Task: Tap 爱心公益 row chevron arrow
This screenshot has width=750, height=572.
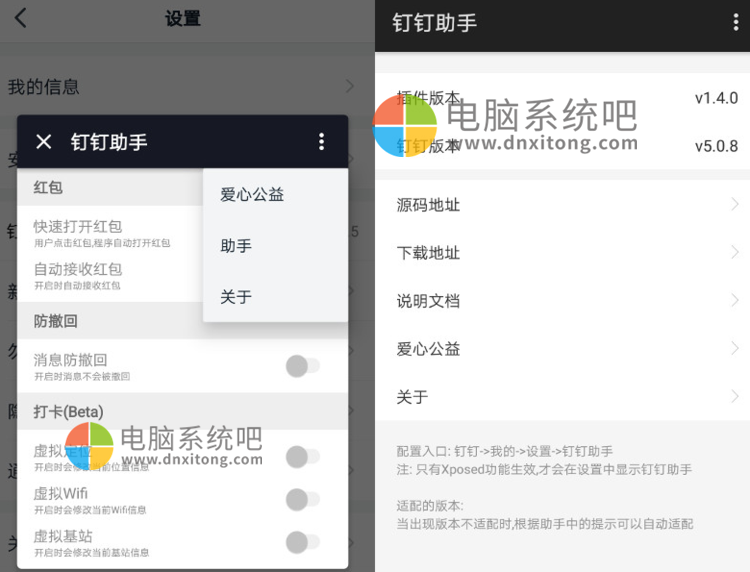Action: [735, 349]
